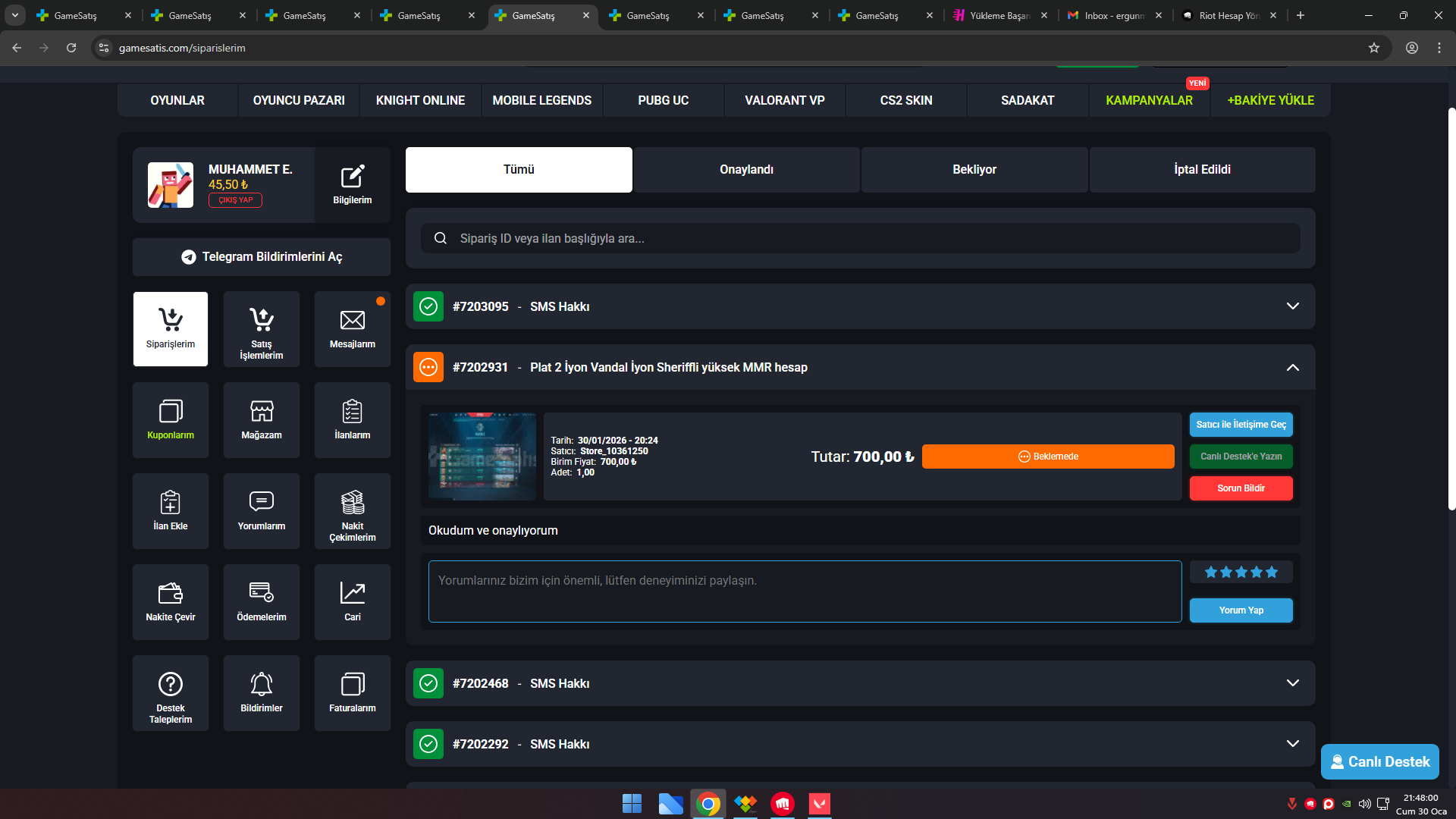The width and height of the screenshot is (1456, 819).
Task: Open the Cari chart tile
Action: pyautogui.click(x=353, y=602)
